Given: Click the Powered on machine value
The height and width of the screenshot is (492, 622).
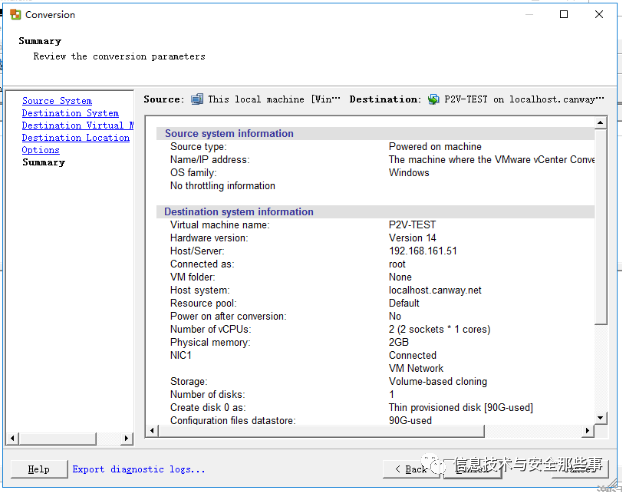Looking at the screenshot, I should (x=435, y=146).
